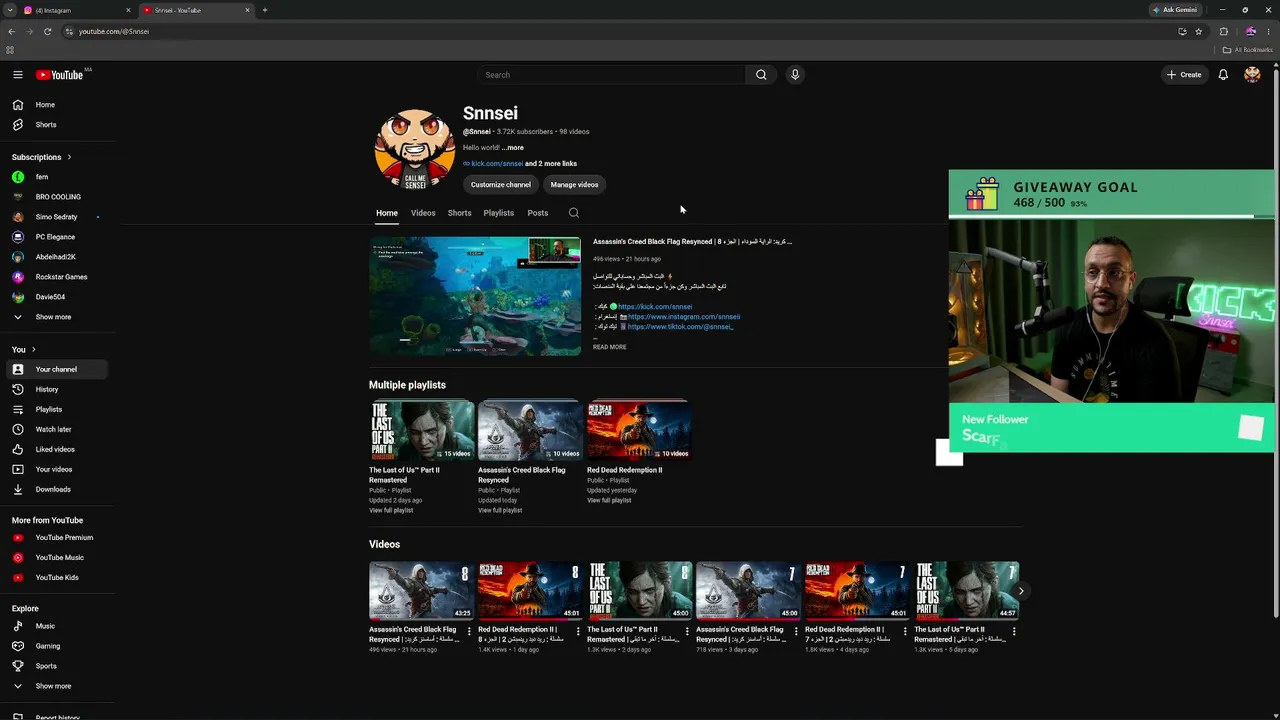
Task: Bookmark this page with the star icon
Action: (1198, 31)
